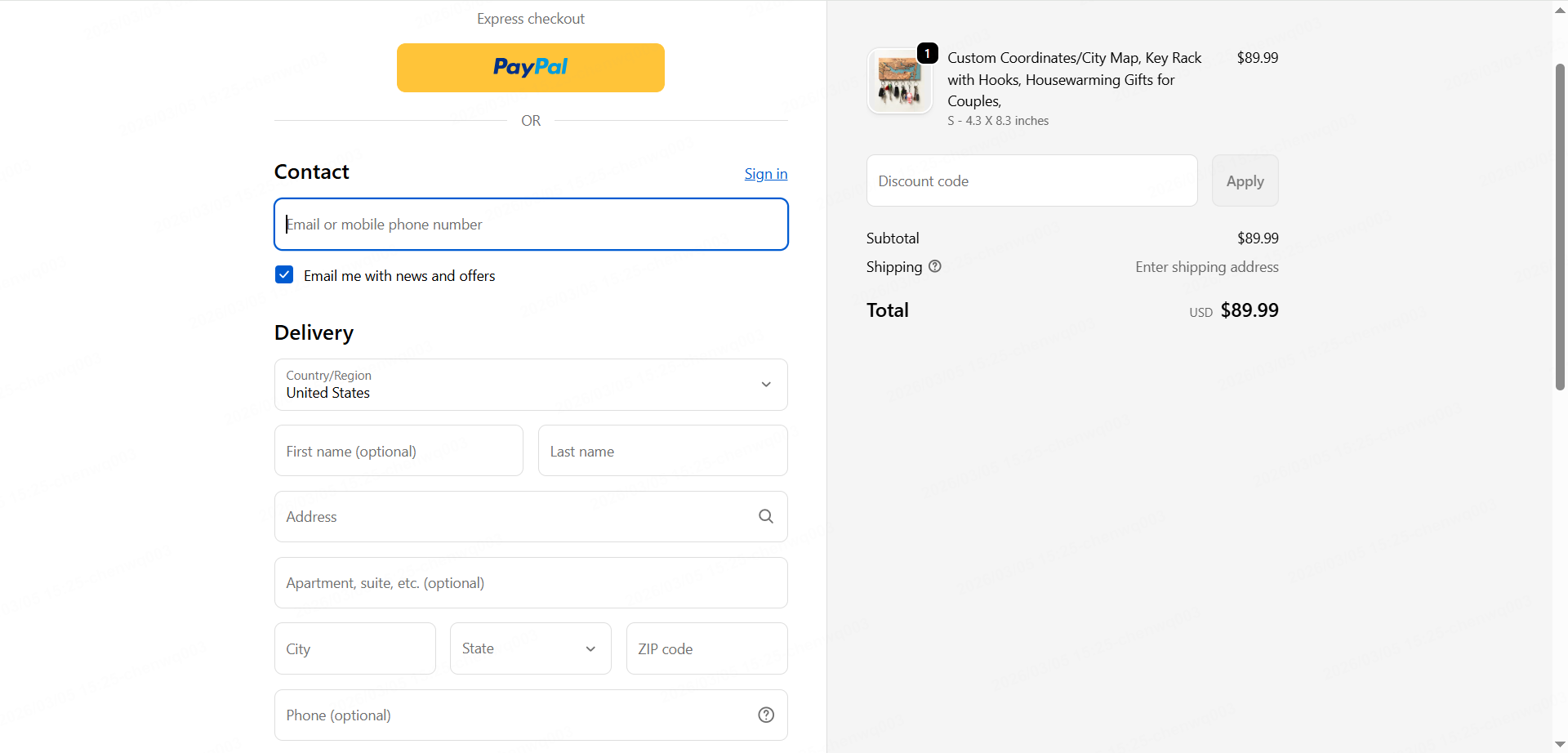Image resolution: width=1568 pixels, height=753 pixels.
Task: Click the vertical page scrollbar thumb
Action: pos(1560,227)
